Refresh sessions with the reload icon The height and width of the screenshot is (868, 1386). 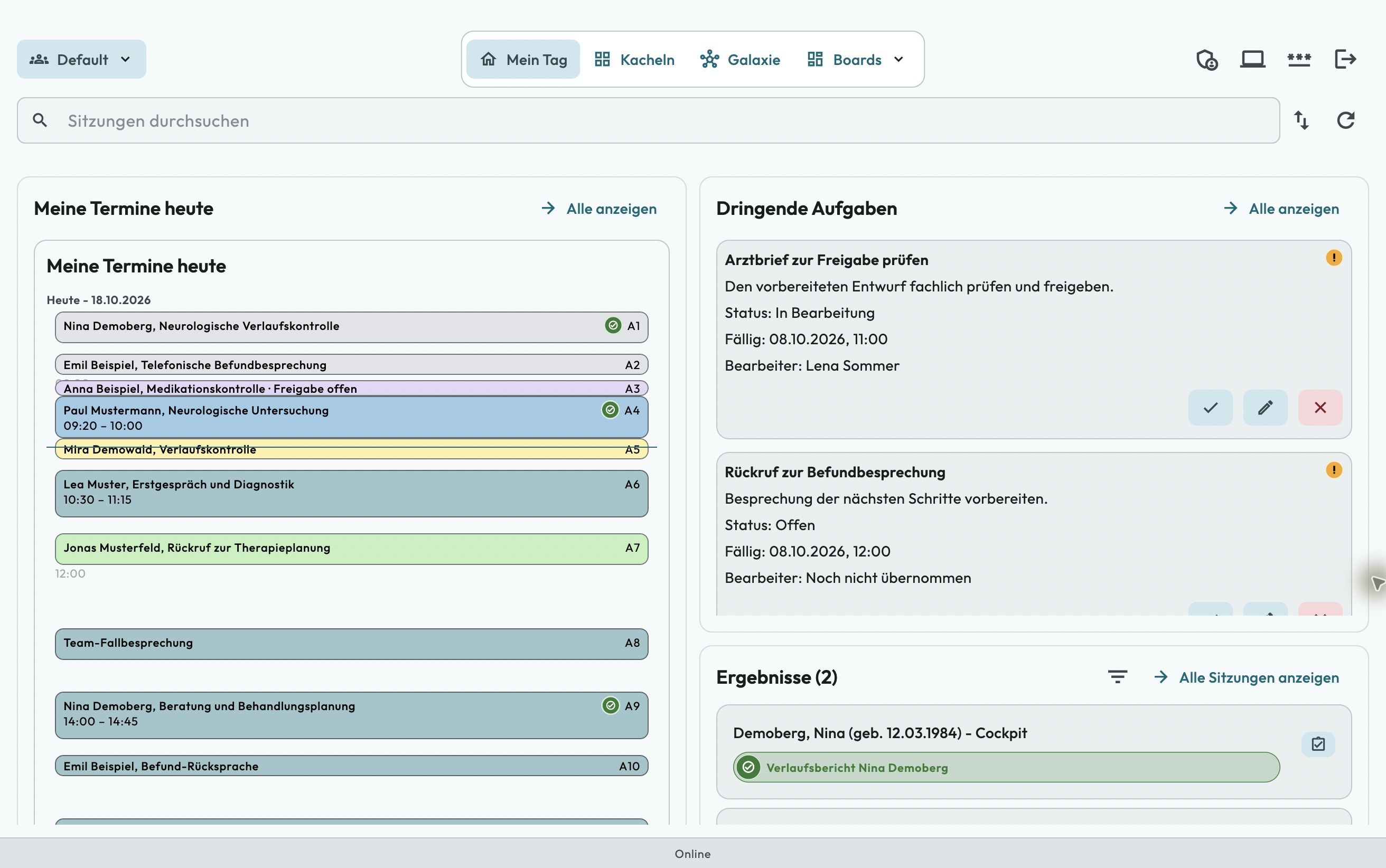tap(1346, 120)
